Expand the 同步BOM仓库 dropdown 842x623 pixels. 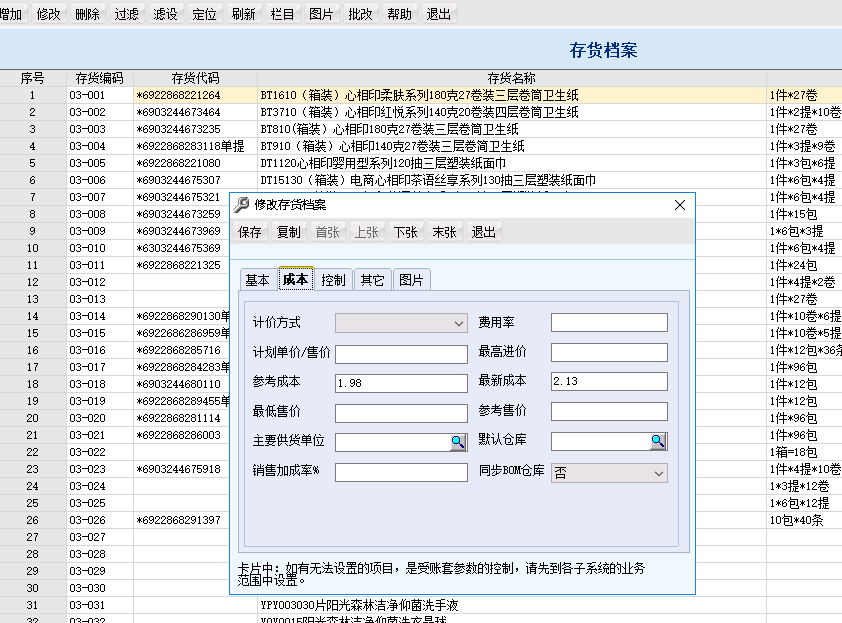tap(659, 474)
